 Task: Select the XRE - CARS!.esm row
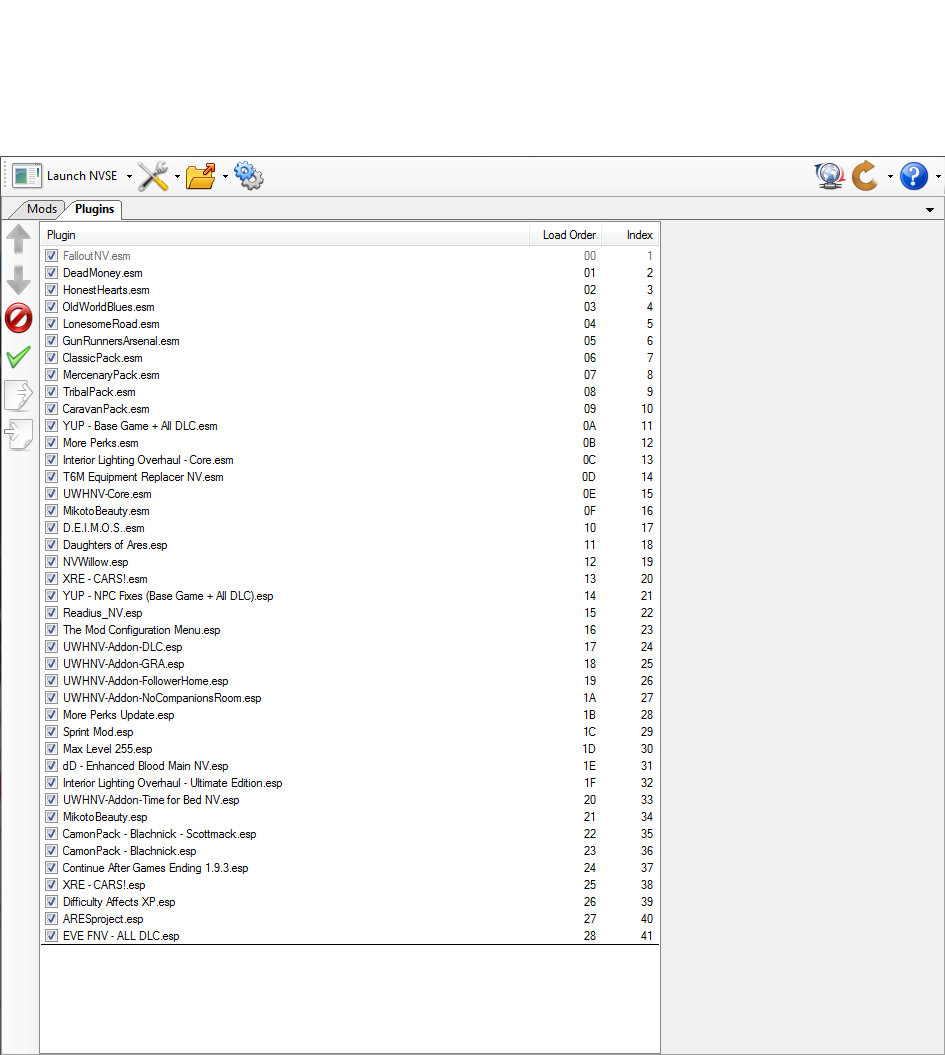(350, 579)
